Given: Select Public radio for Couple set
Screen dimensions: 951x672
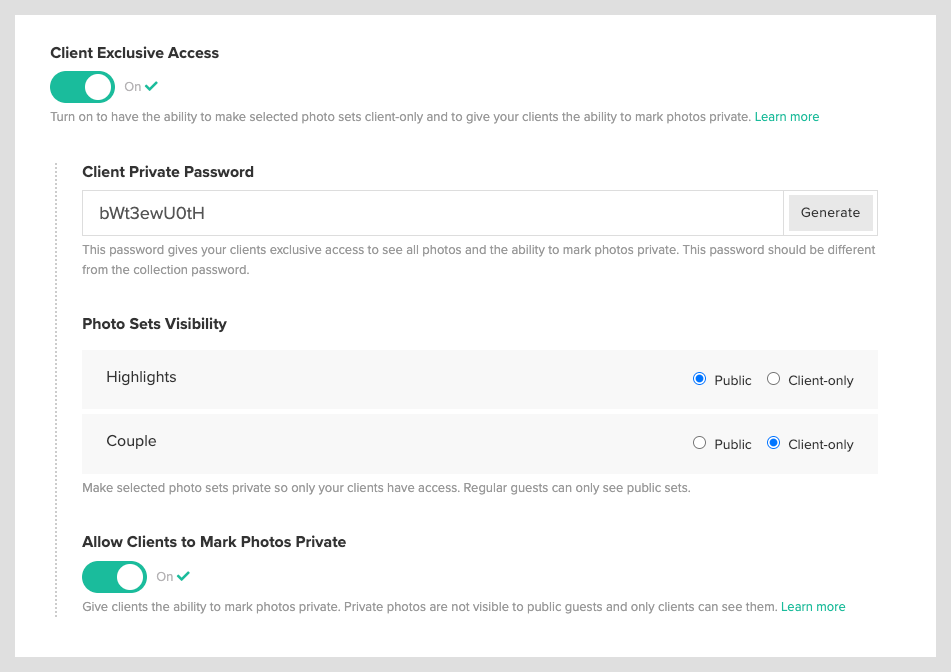Looking at the screenshot, I should [699, 443].
